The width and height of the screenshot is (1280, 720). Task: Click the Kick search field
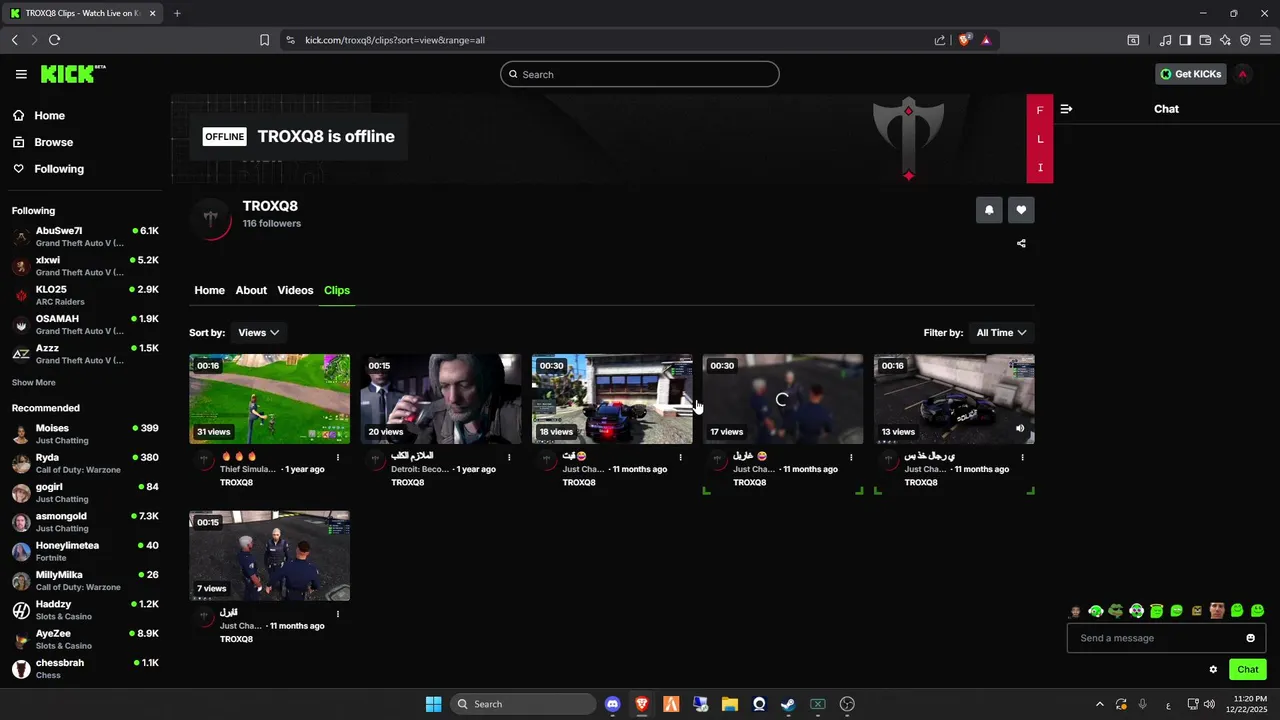(640, 74)
